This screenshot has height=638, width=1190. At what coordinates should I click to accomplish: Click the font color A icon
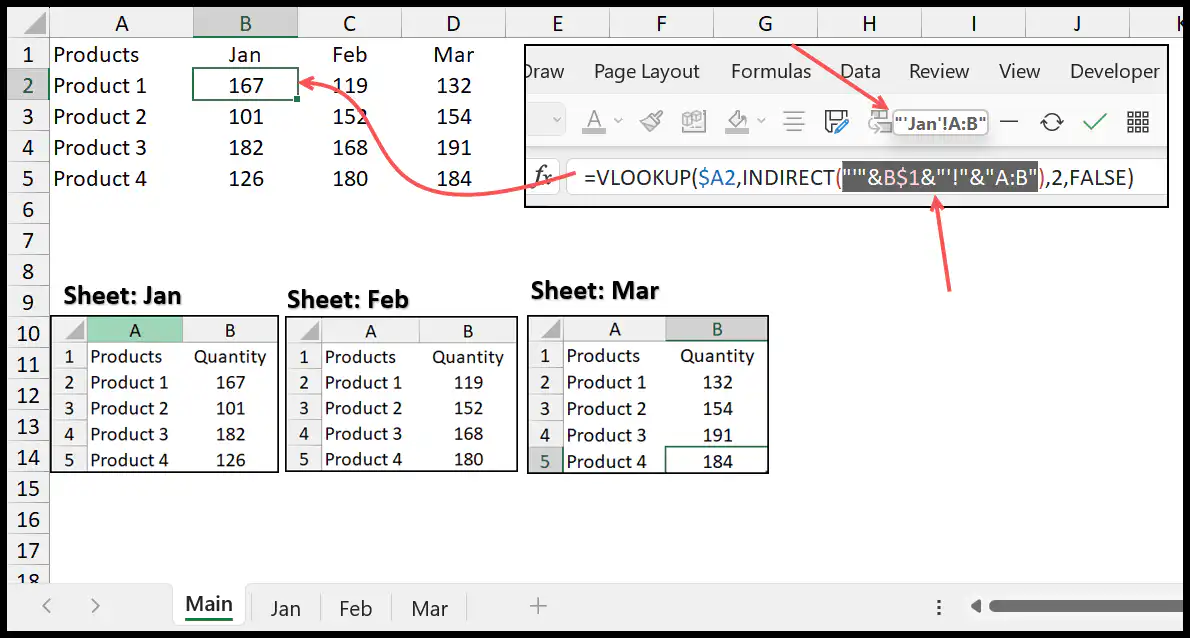(594, 121)
